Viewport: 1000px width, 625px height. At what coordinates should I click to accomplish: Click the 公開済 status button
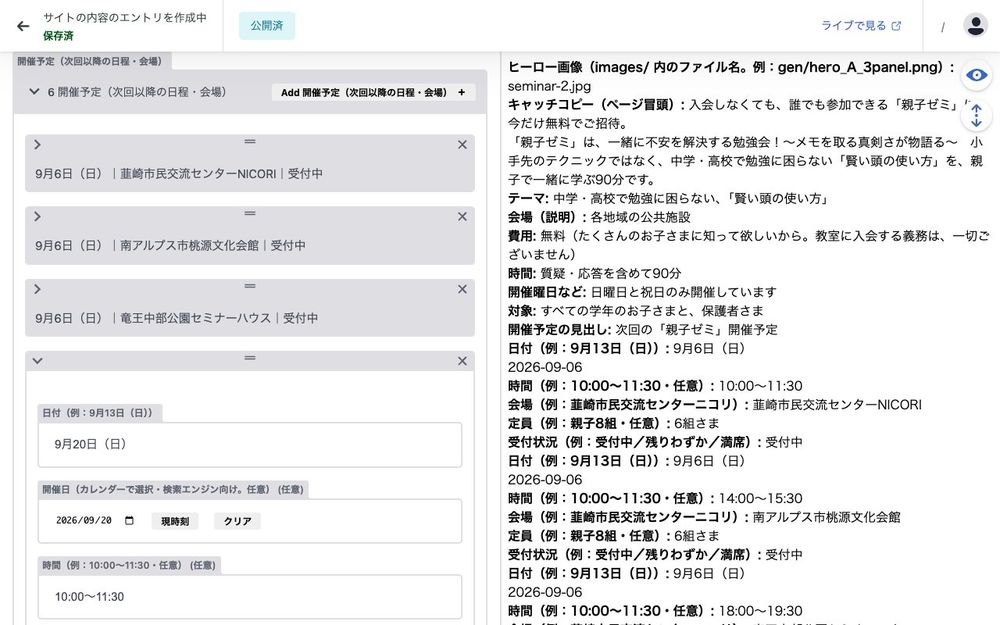point(267,26)
